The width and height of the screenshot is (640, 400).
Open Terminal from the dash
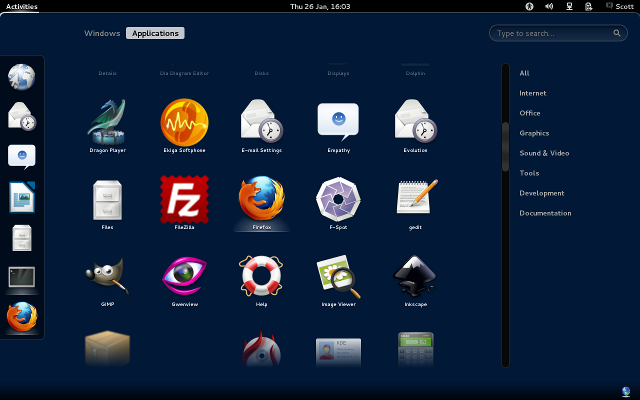pos(22,278)
